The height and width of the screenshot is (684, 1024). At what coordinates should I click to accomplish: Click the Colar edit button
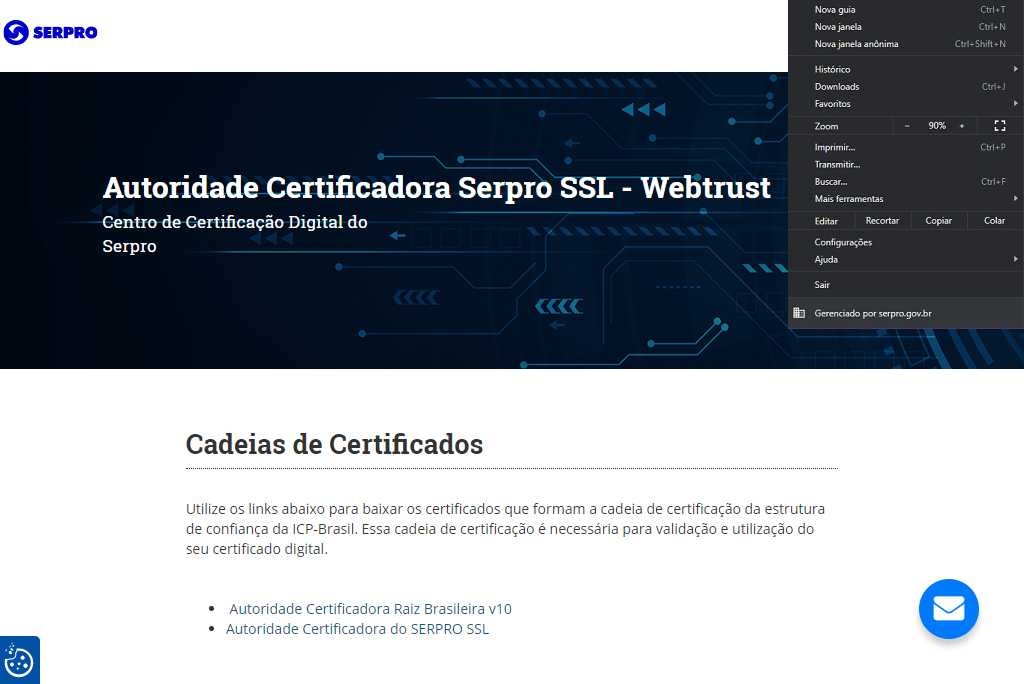click(x=994, y=221)
